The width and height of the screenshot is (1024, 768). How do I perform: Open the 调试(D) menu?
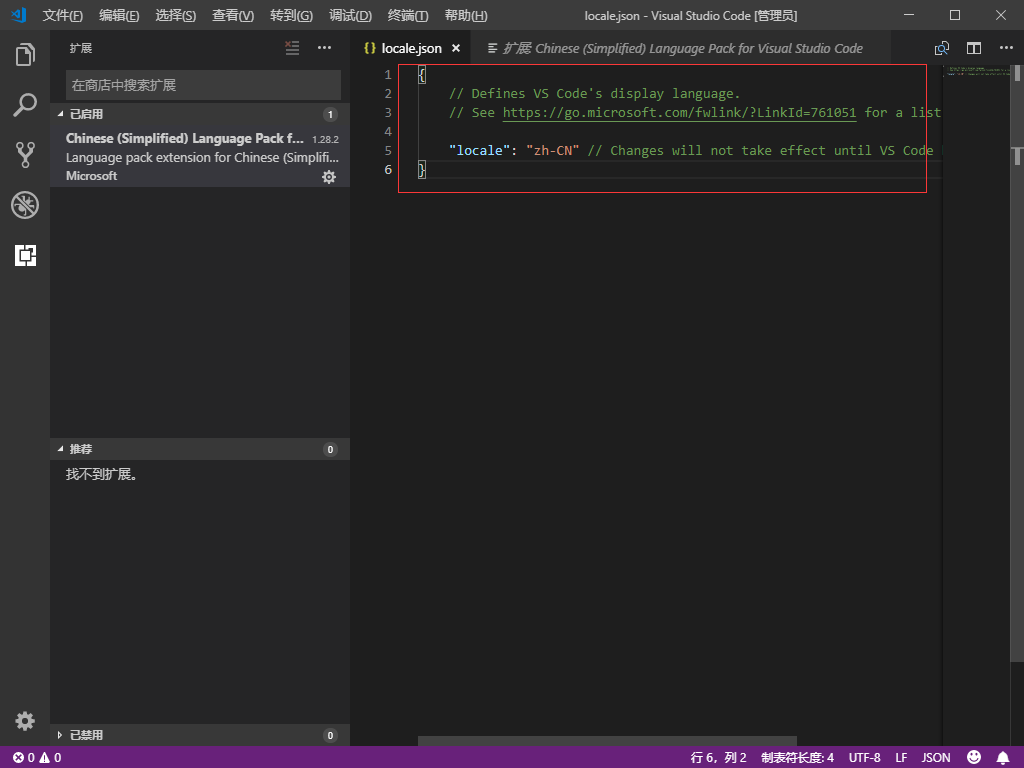(351, 16)
